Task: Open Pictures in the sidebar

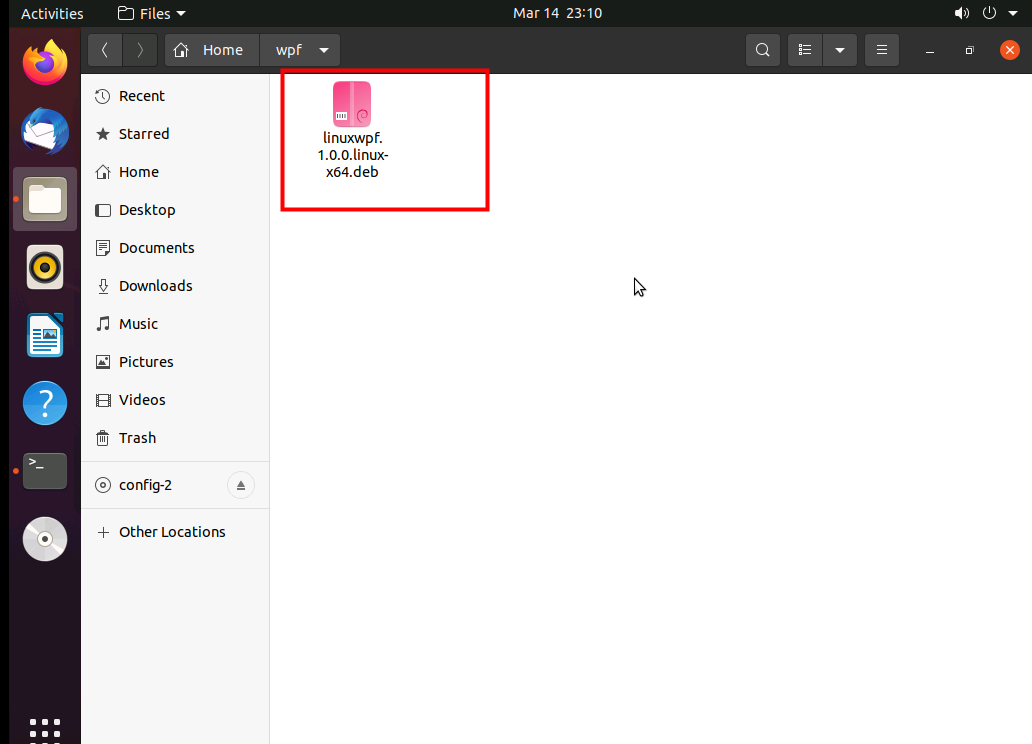Action: (x=175, y=362)
